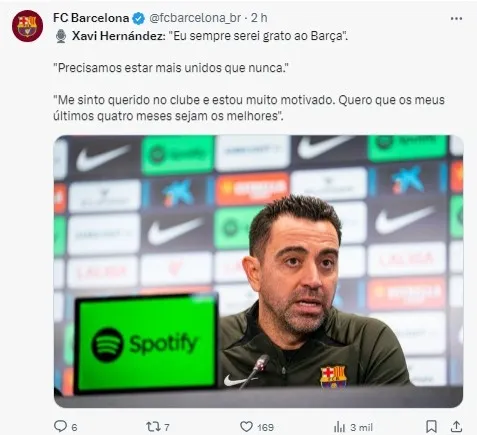The image size is (477, 435).
Task: Open the Xavi press conference photo
Action: 258,271
